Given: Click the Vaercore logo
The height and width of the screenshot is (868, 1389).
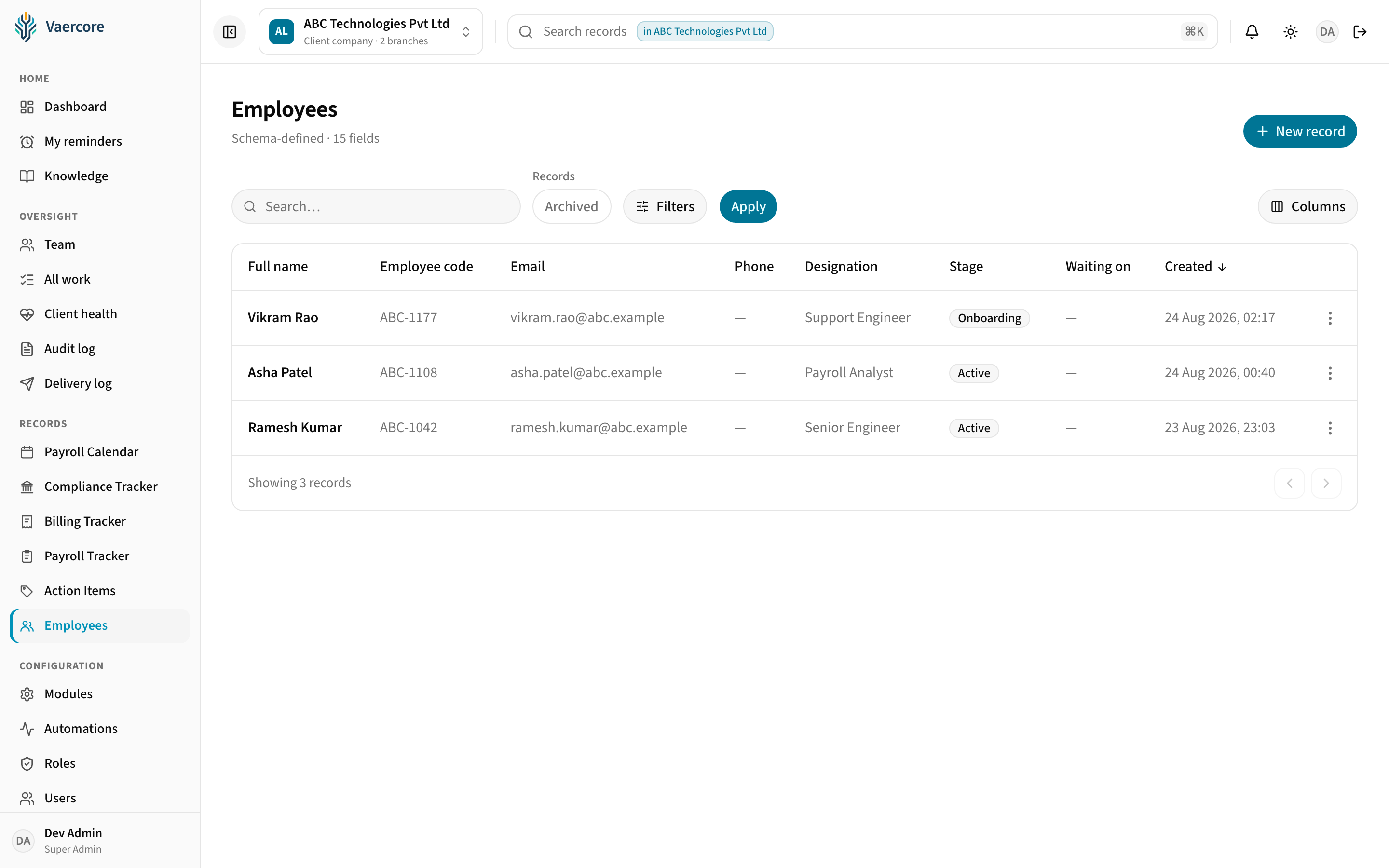Looking at the screenshot, I should [60, 27].
